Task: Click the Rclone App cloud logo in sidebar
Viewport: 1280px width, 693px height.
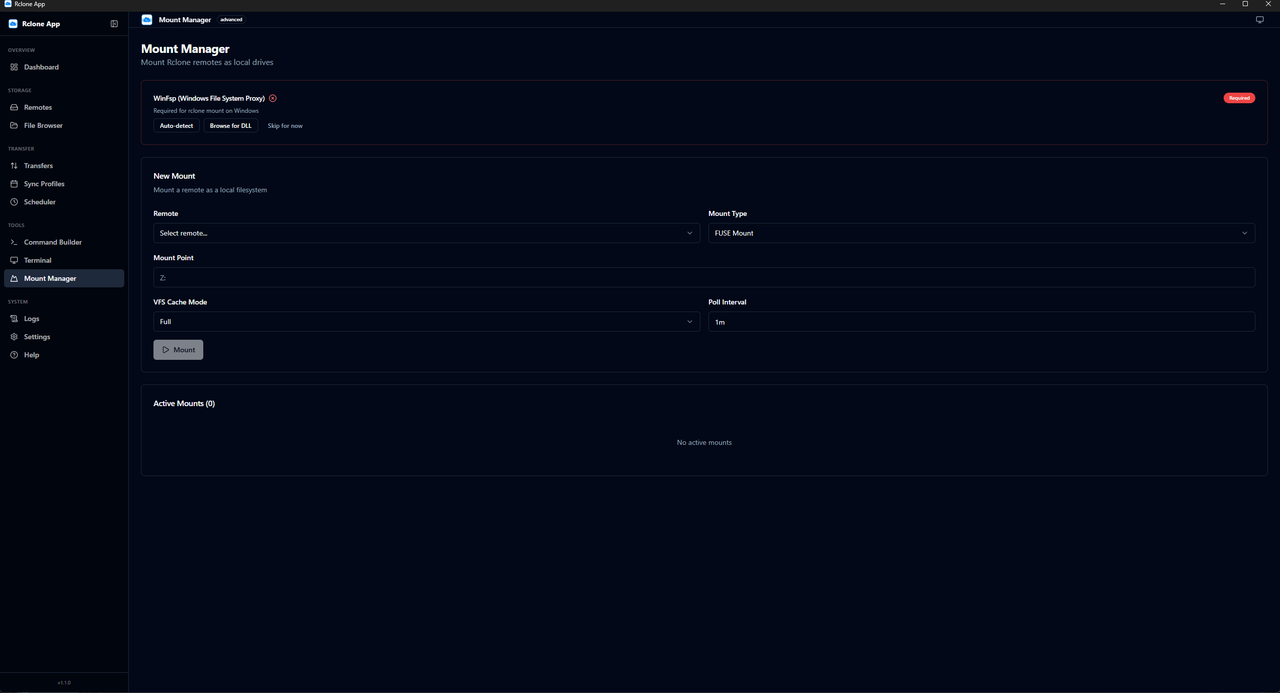Action: coord(13,24)
